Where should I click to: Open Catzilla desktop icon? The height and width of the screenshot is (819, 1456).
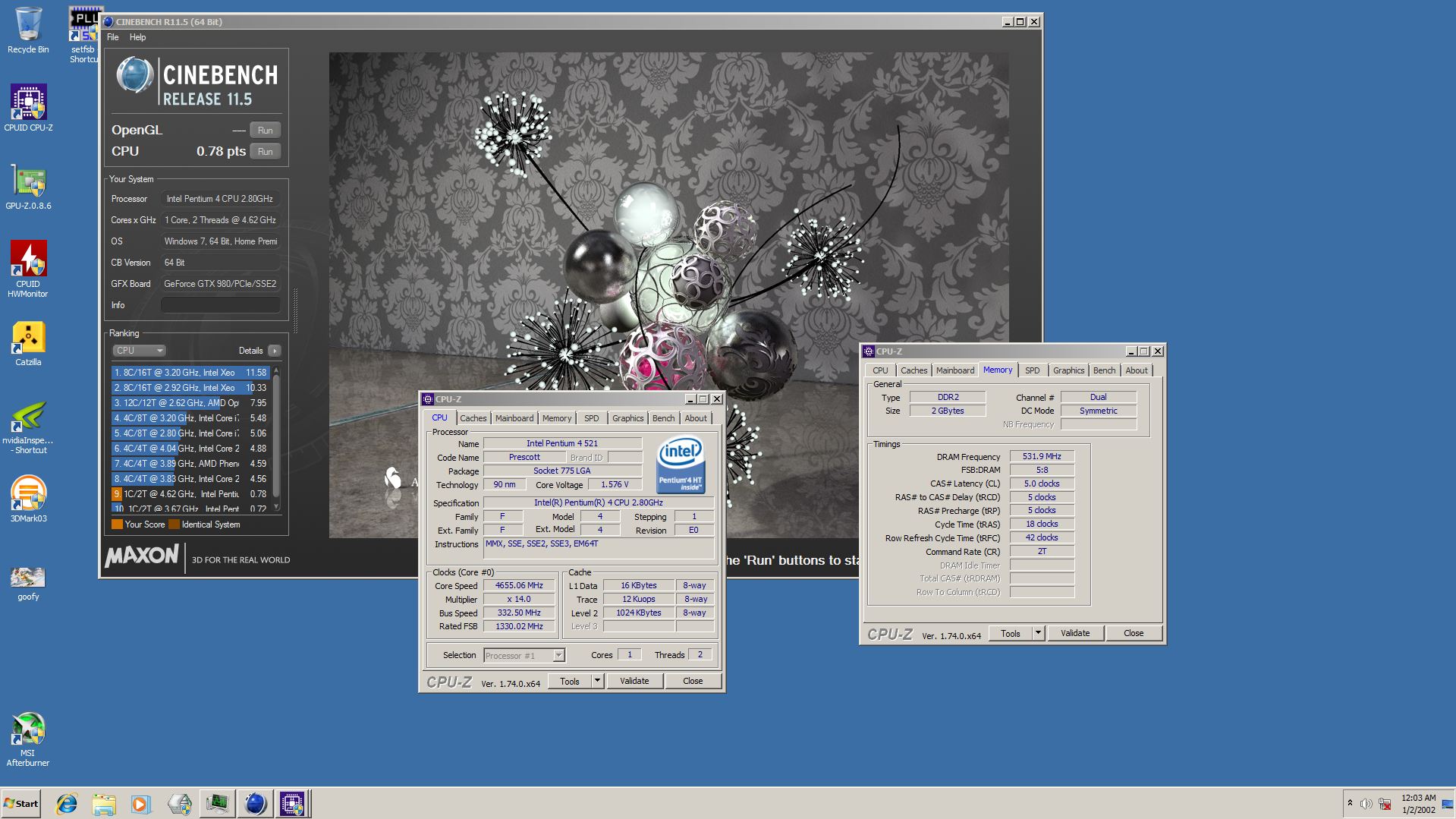click(28, 343)
